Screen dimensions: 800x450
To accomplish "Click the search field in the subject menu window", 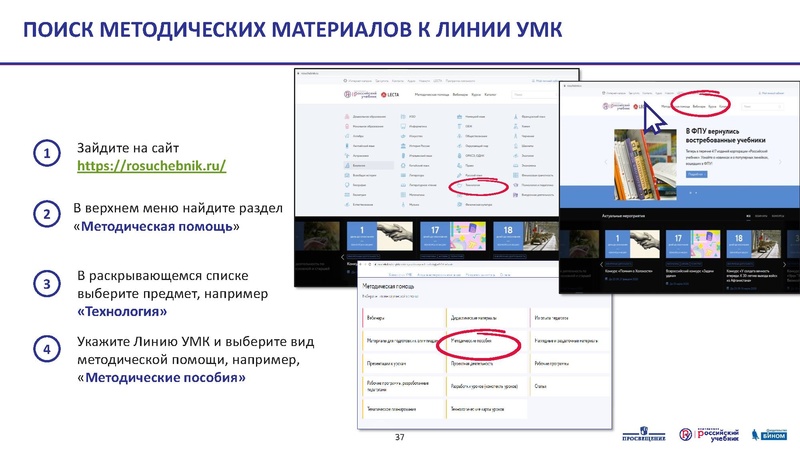I will click(x=534, y=94).
